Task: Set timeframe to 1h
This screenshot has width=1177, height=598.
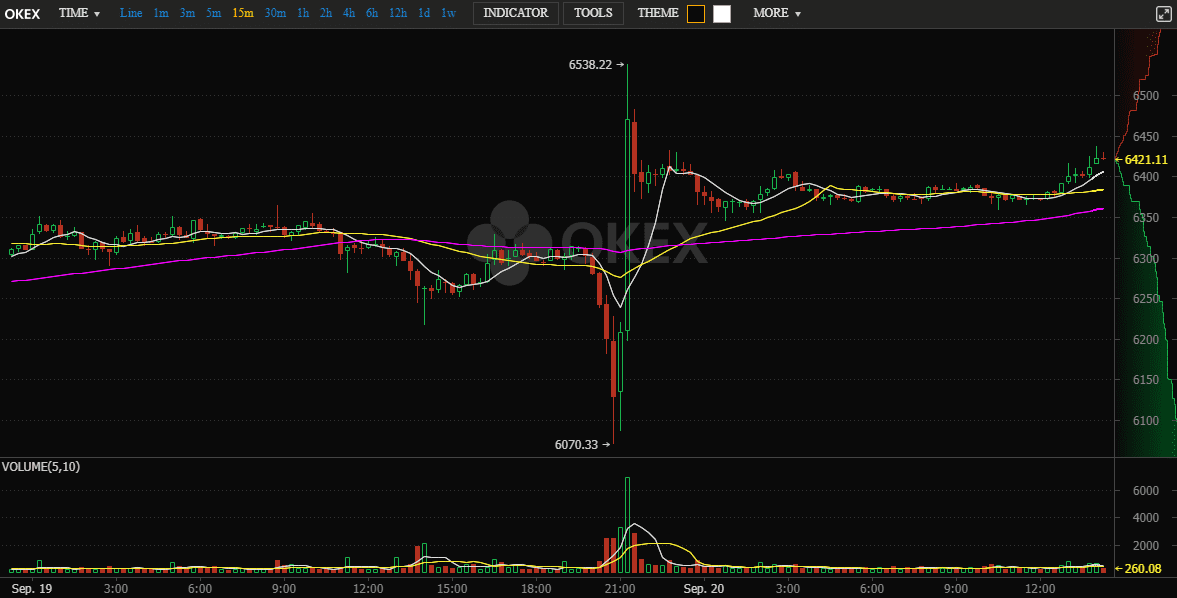Action: coord(303,13)
